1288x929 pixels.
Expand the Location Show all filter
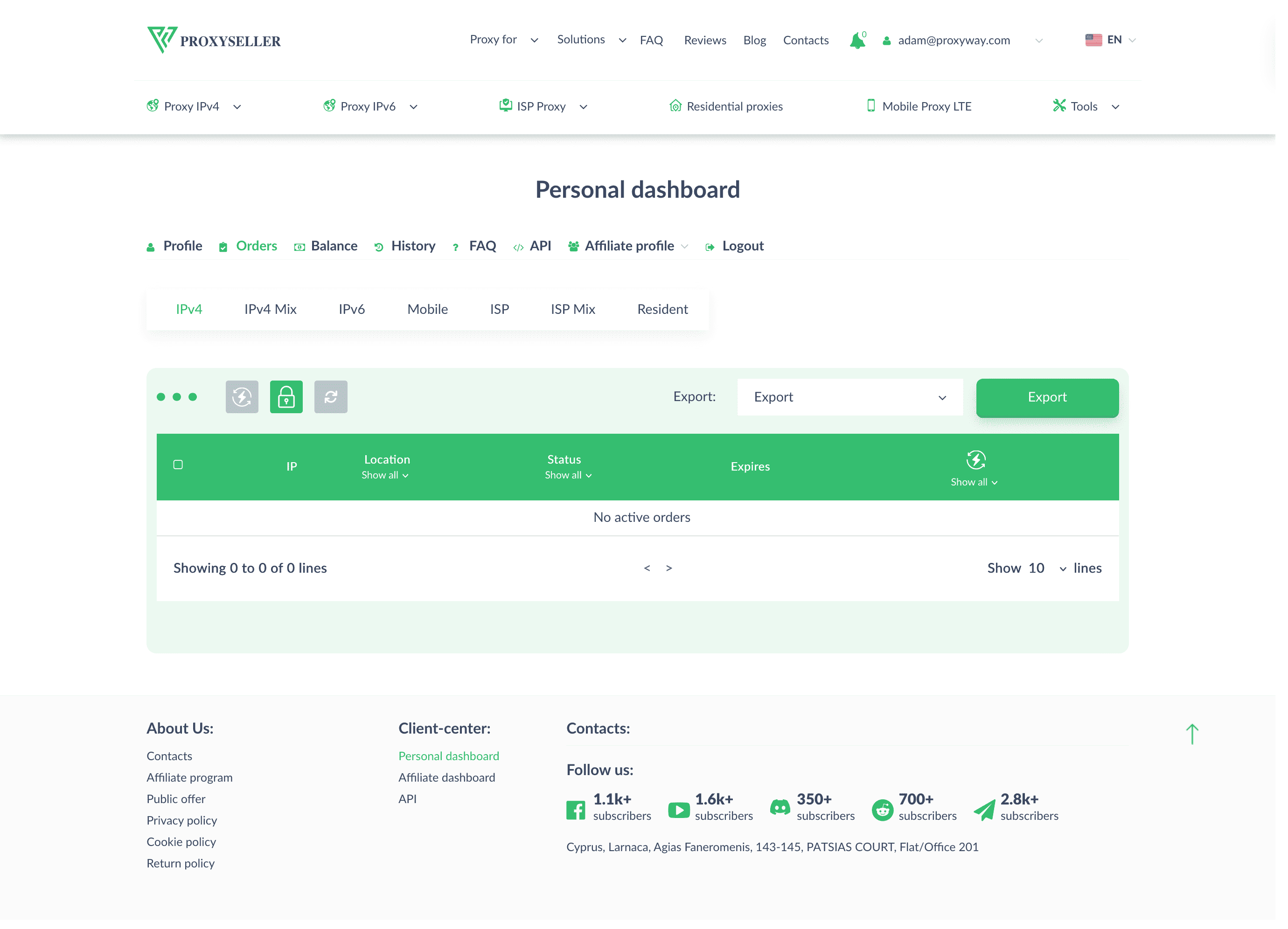pos(385,475)
